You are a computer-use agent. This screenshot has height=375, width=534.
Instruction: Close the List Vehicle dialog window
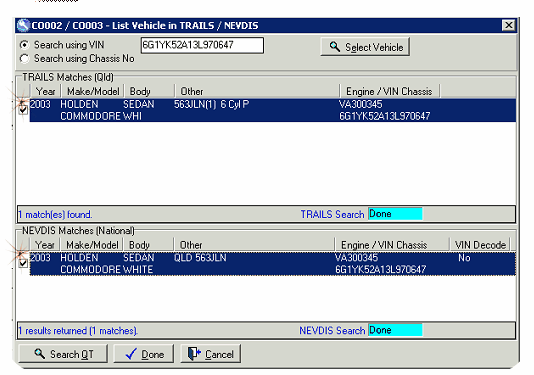point(508,25)
